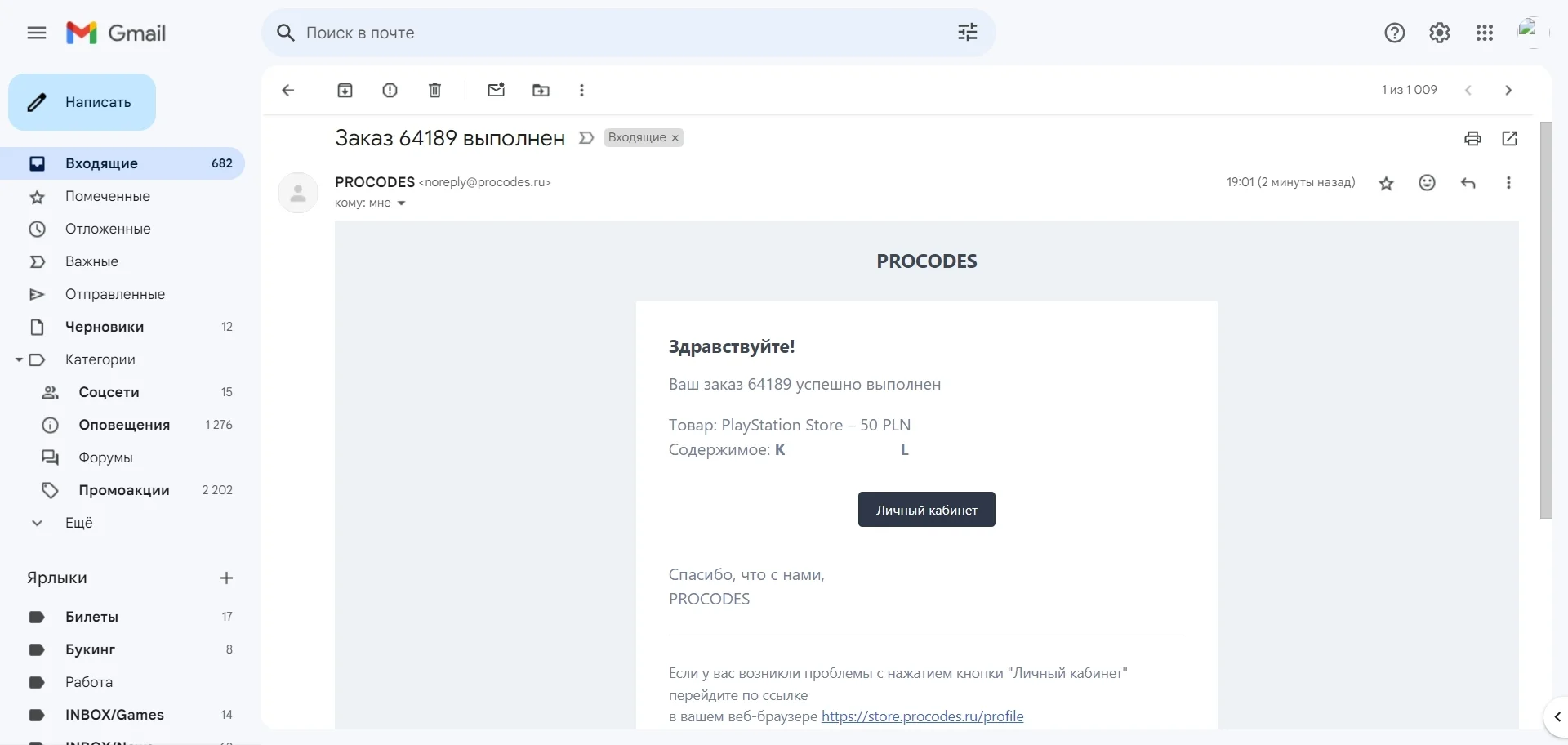Image resolution: width=1568 pixels, height=745 pixels.
Task: Click sender name PROCODES
Action: click(375, 182)
